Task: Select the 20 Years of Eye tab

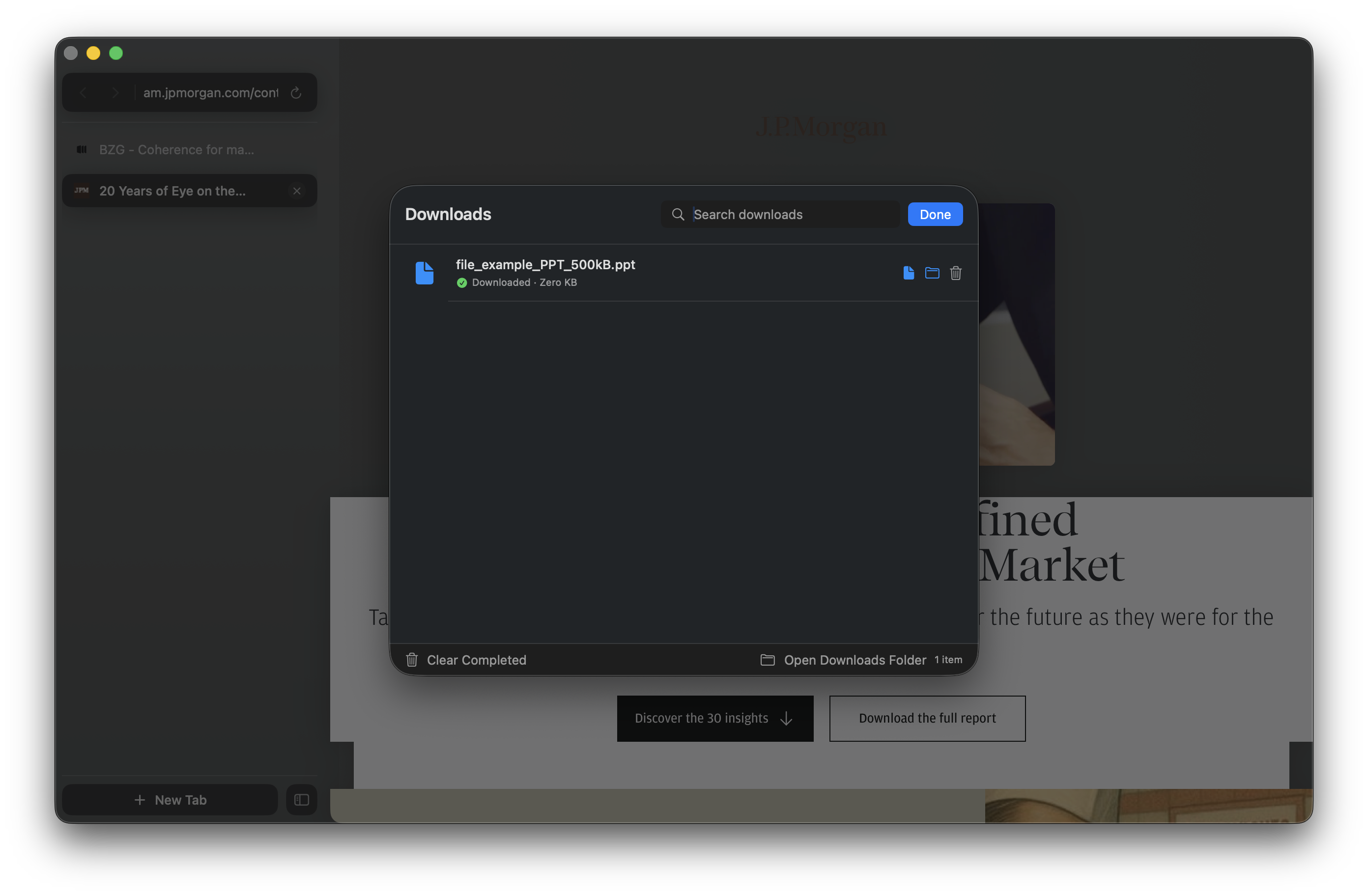Action: [172, 191]
